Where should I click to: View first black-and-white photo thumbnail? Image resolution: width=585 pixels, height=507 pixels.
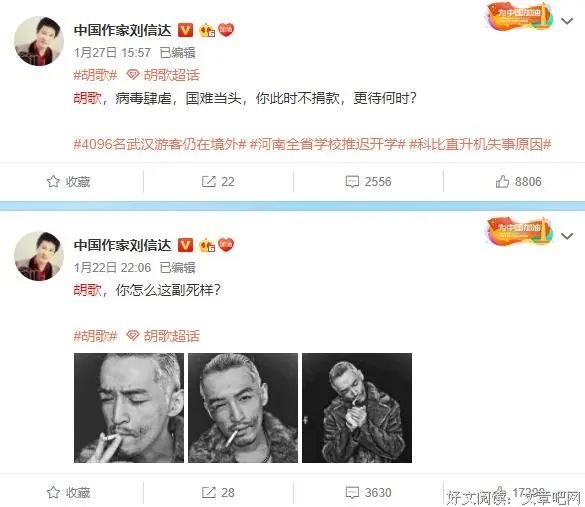[x=129, y=408]
